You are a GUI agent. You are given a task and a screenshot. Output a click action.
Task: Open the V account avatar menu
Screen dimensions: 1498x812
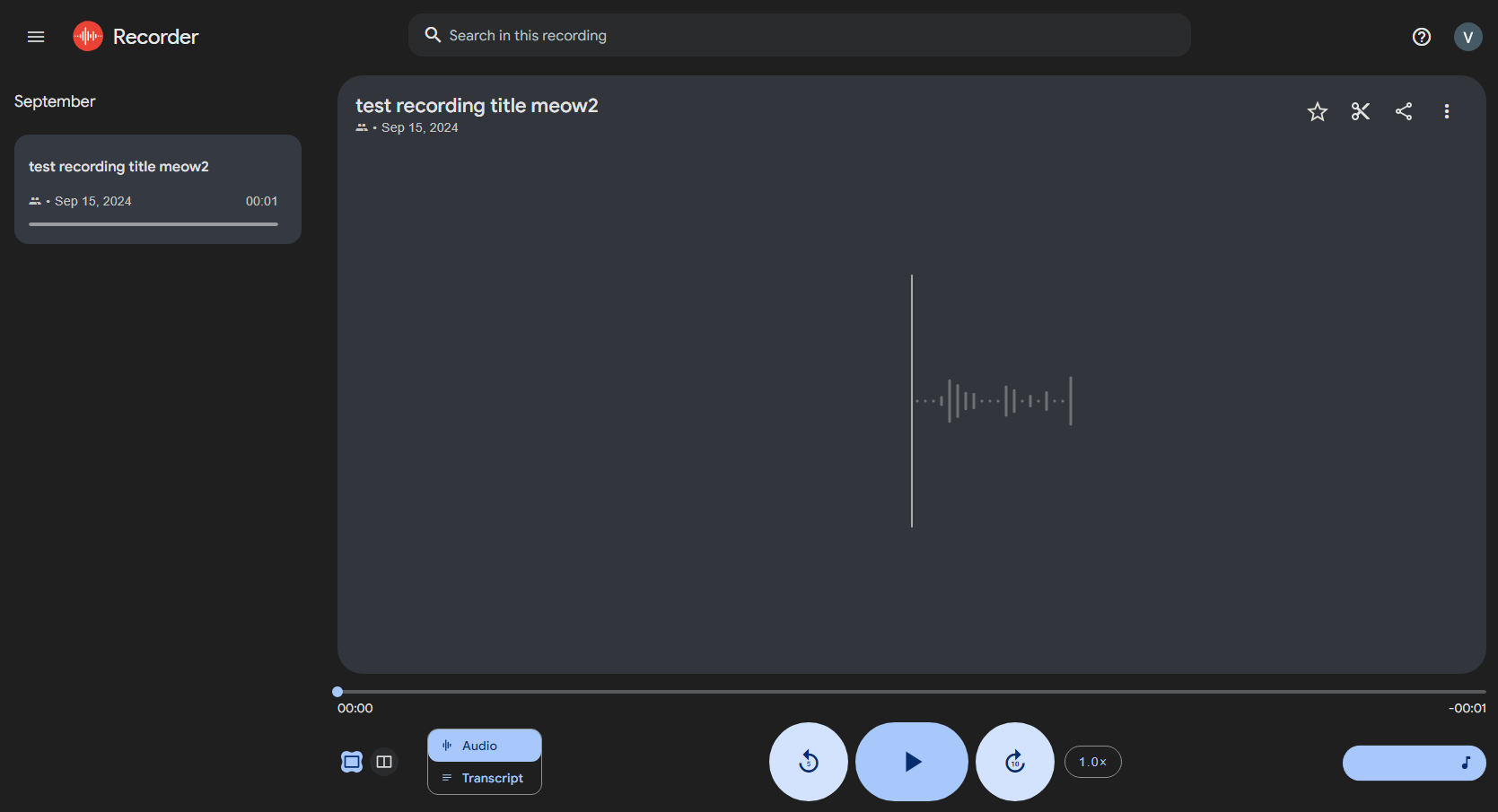pyautogui.click(x=1467, y=37)
